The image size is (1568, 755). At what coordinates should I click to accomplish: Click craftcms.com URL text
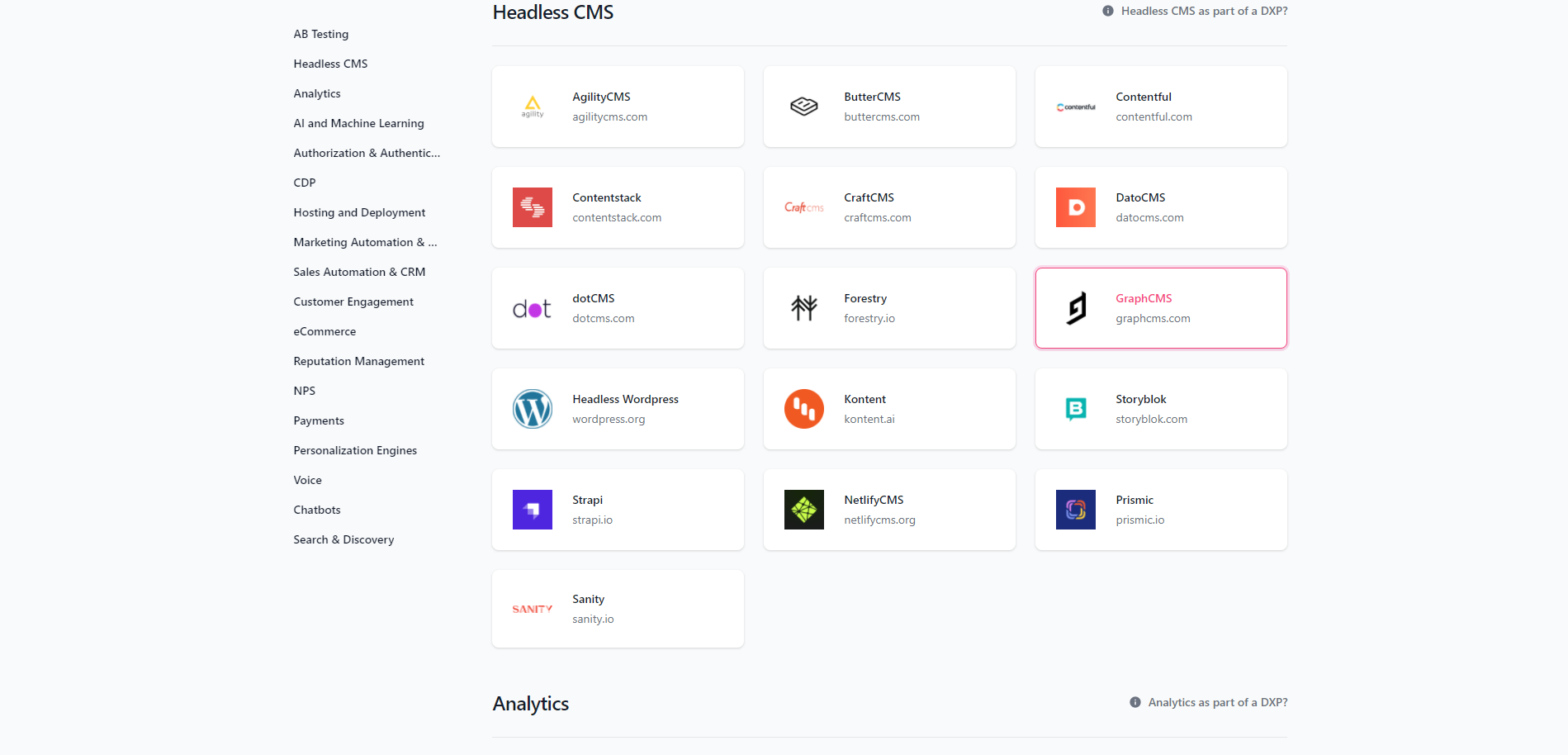click(x=878, y=217)
